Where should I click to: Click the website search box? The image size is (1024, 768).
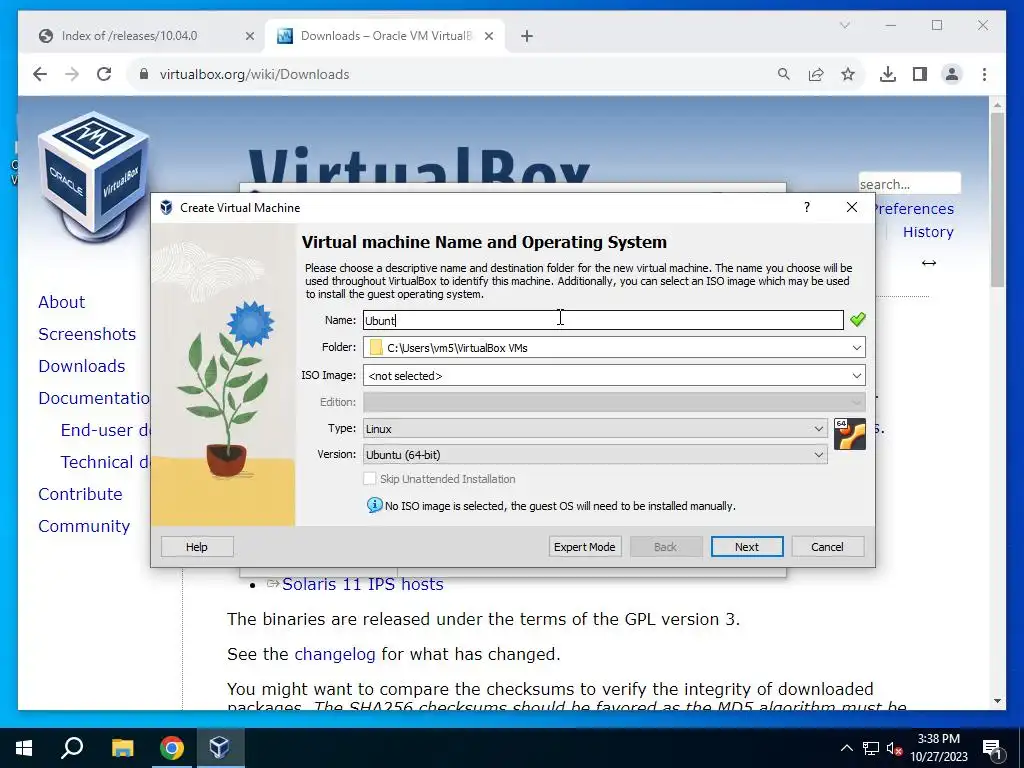[909, 184]
